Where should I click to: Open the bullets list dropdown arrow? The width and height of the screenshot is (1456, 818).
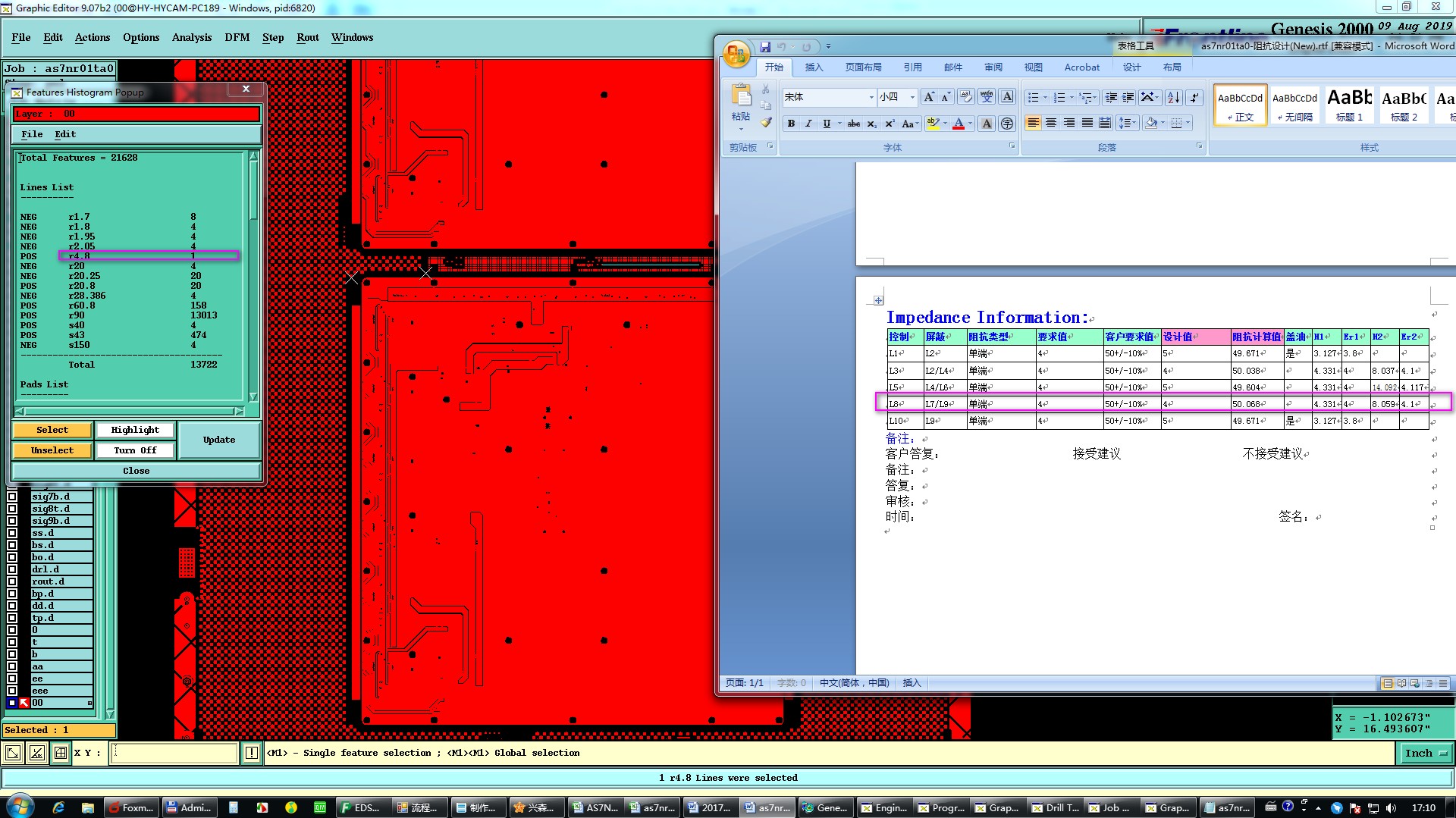(x=1045, y=97)
